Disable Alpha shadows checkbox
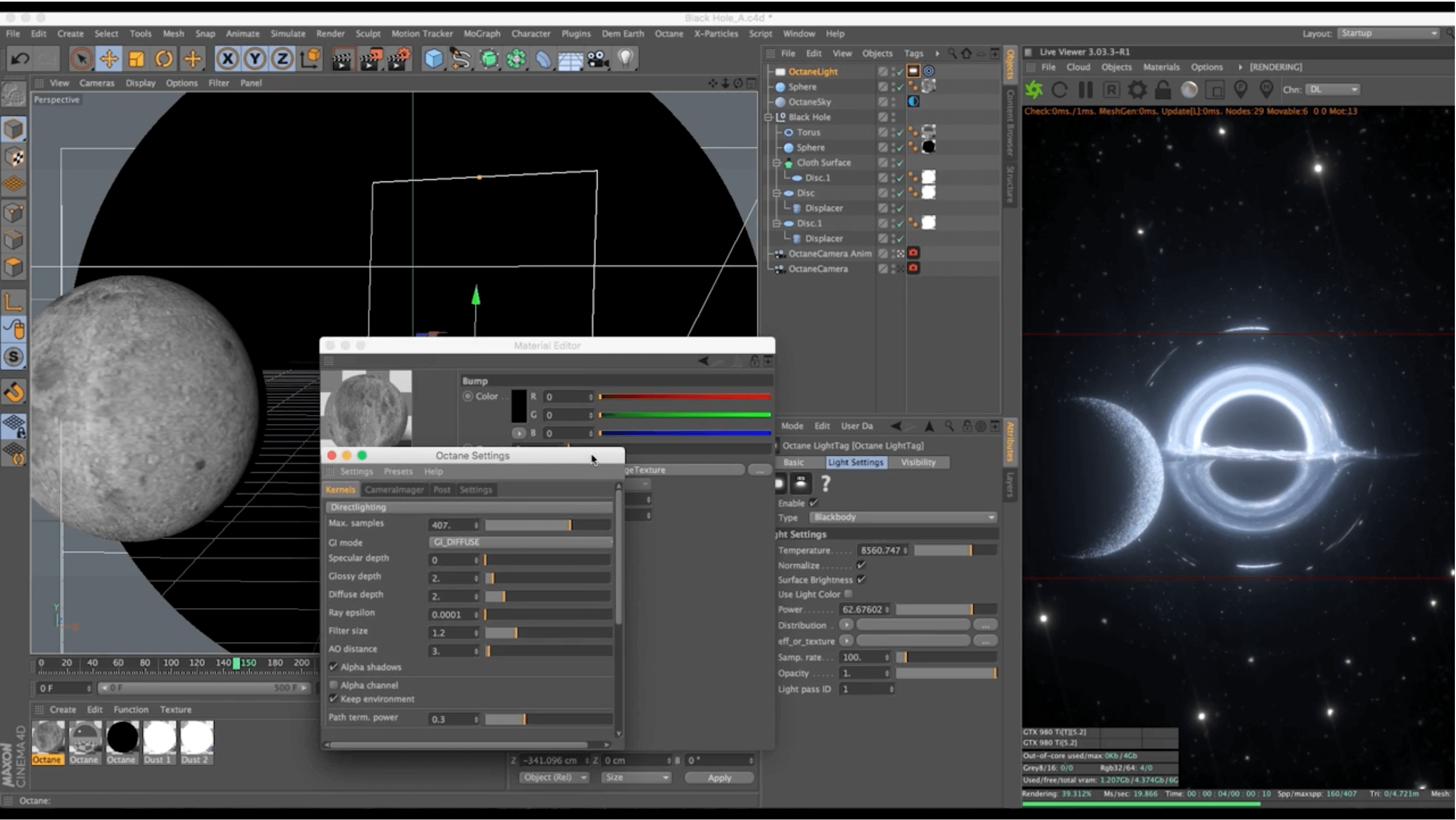The image size is (1456, 820). tap(334, 667)
